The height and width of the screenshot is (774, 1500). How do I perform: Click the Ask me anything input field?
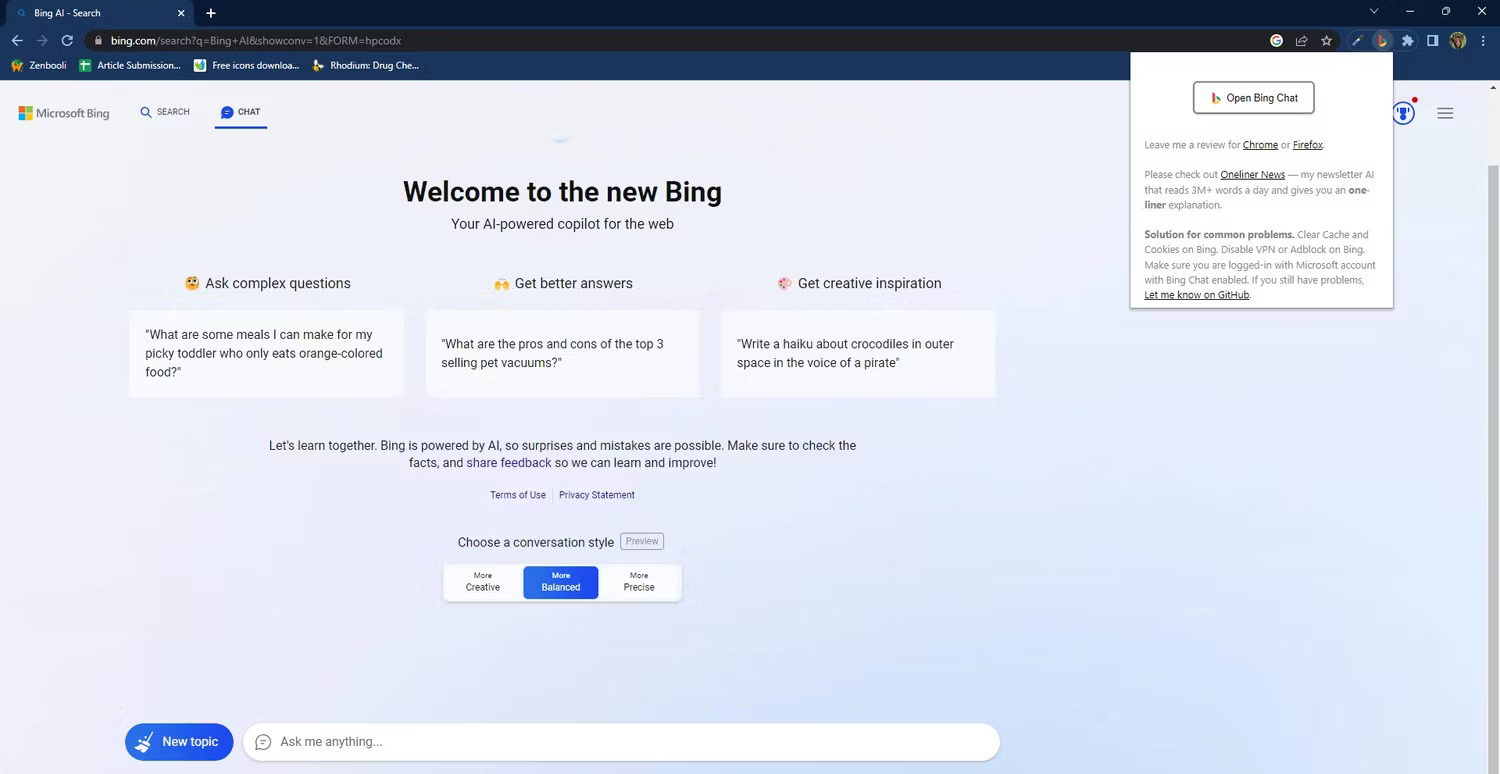pyautogui.click(x=621, y=742)
